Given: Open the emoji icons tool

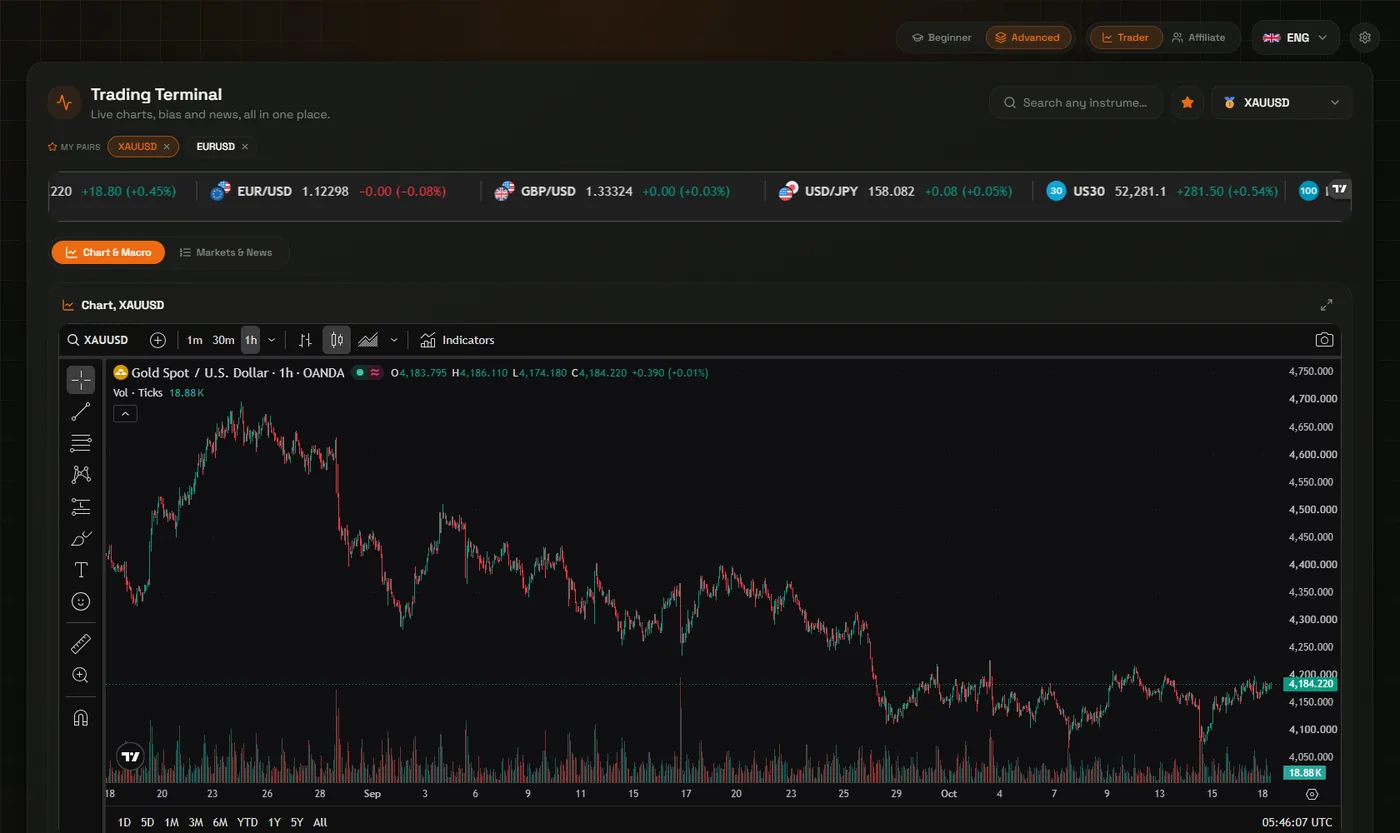Looking at the screenshot, I should click(81, 602).
